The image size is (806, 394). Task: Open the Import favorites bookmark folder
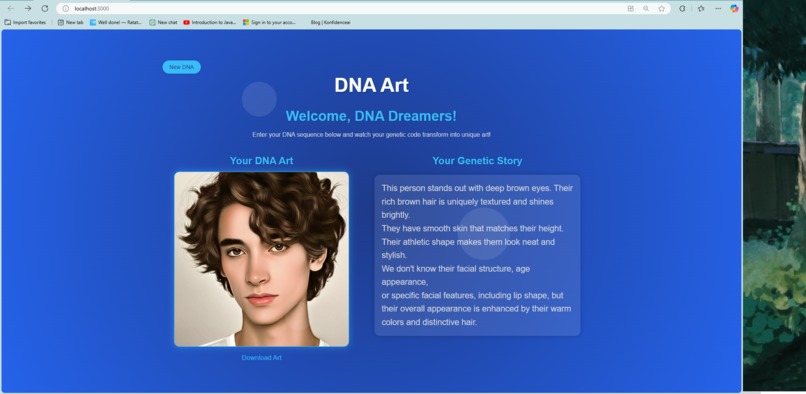(25, 23)
